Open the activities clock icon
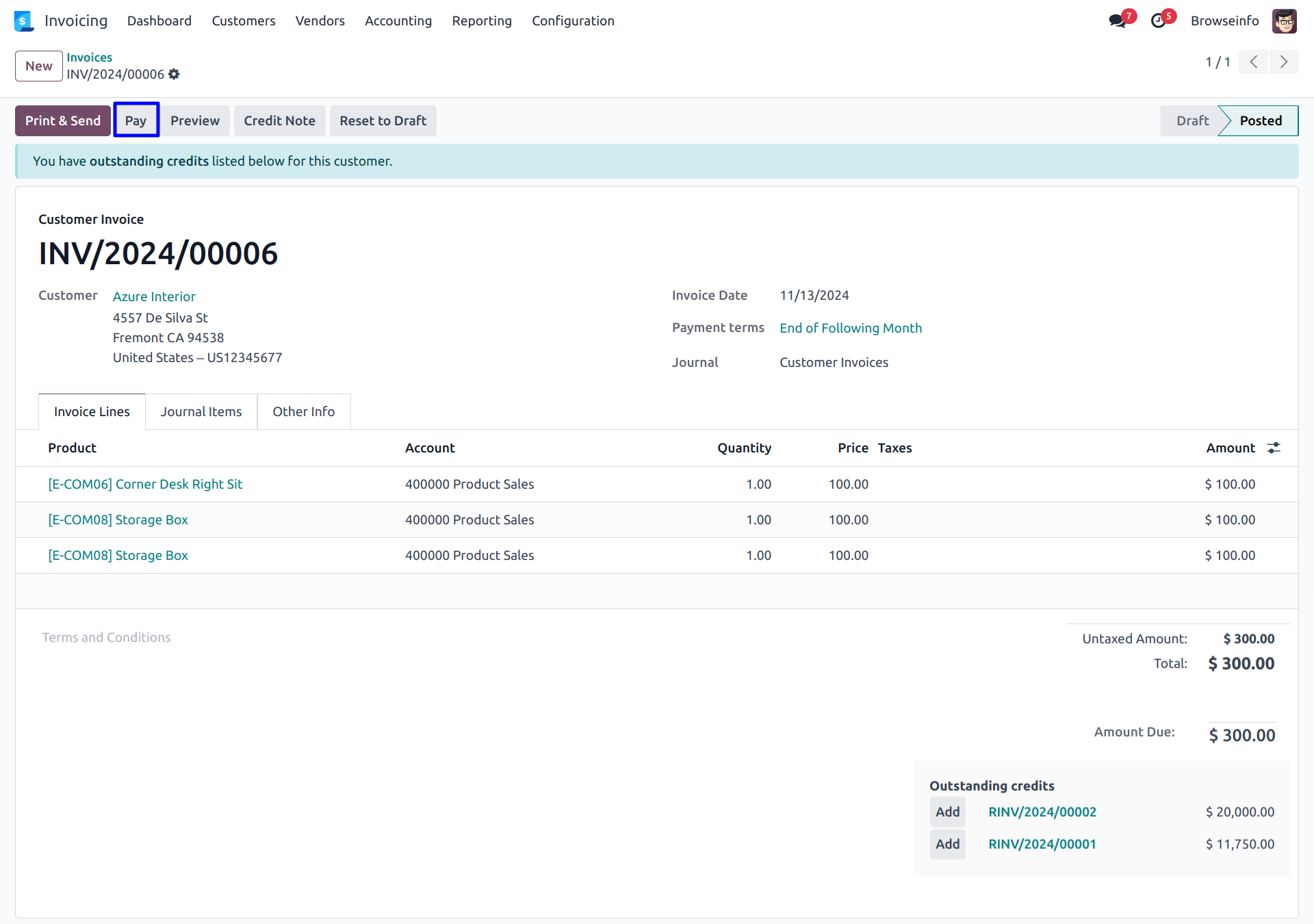The width and height of the screenshot is (1314, 924). click(1158, 21)
